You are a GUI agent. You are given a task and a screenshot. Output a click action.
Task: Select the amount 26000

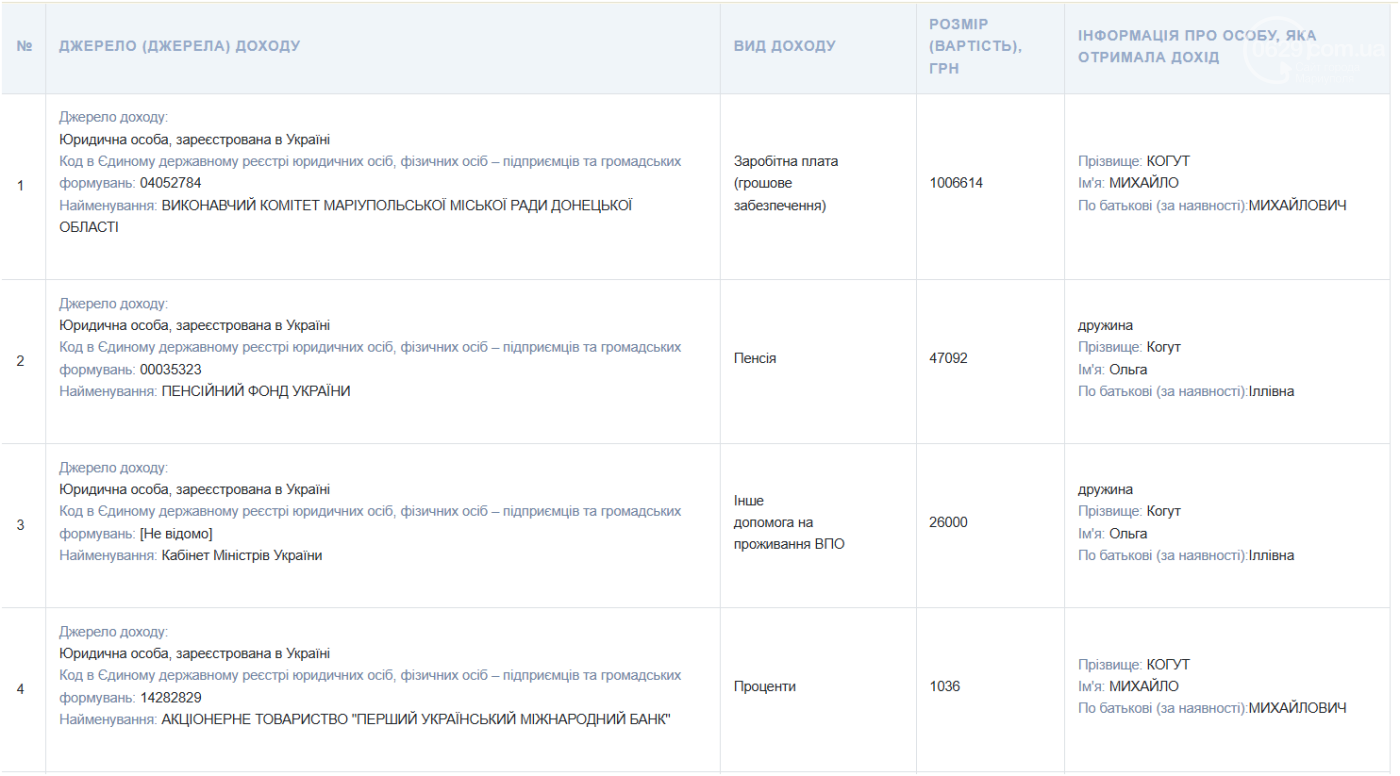[x=948, y=522]
